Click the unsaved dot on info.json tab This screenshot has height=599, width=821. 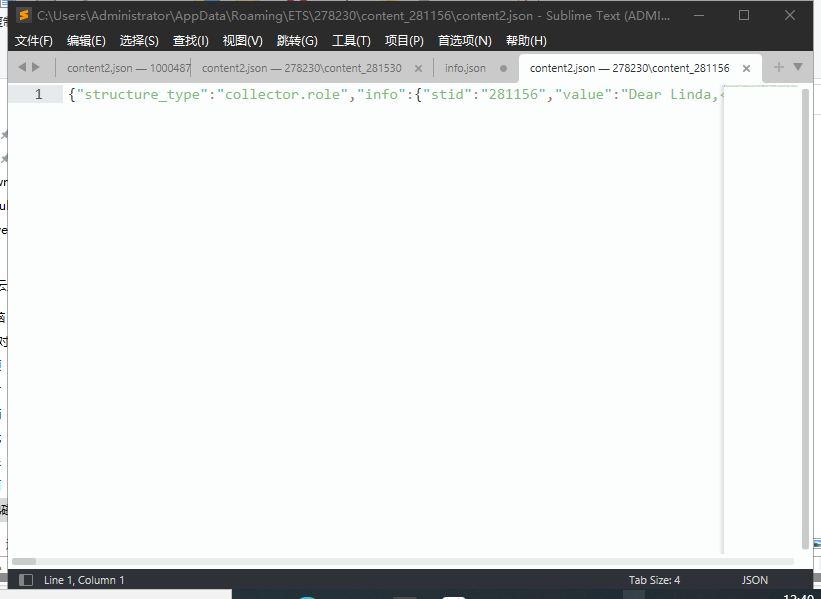[x=504, y=69]
